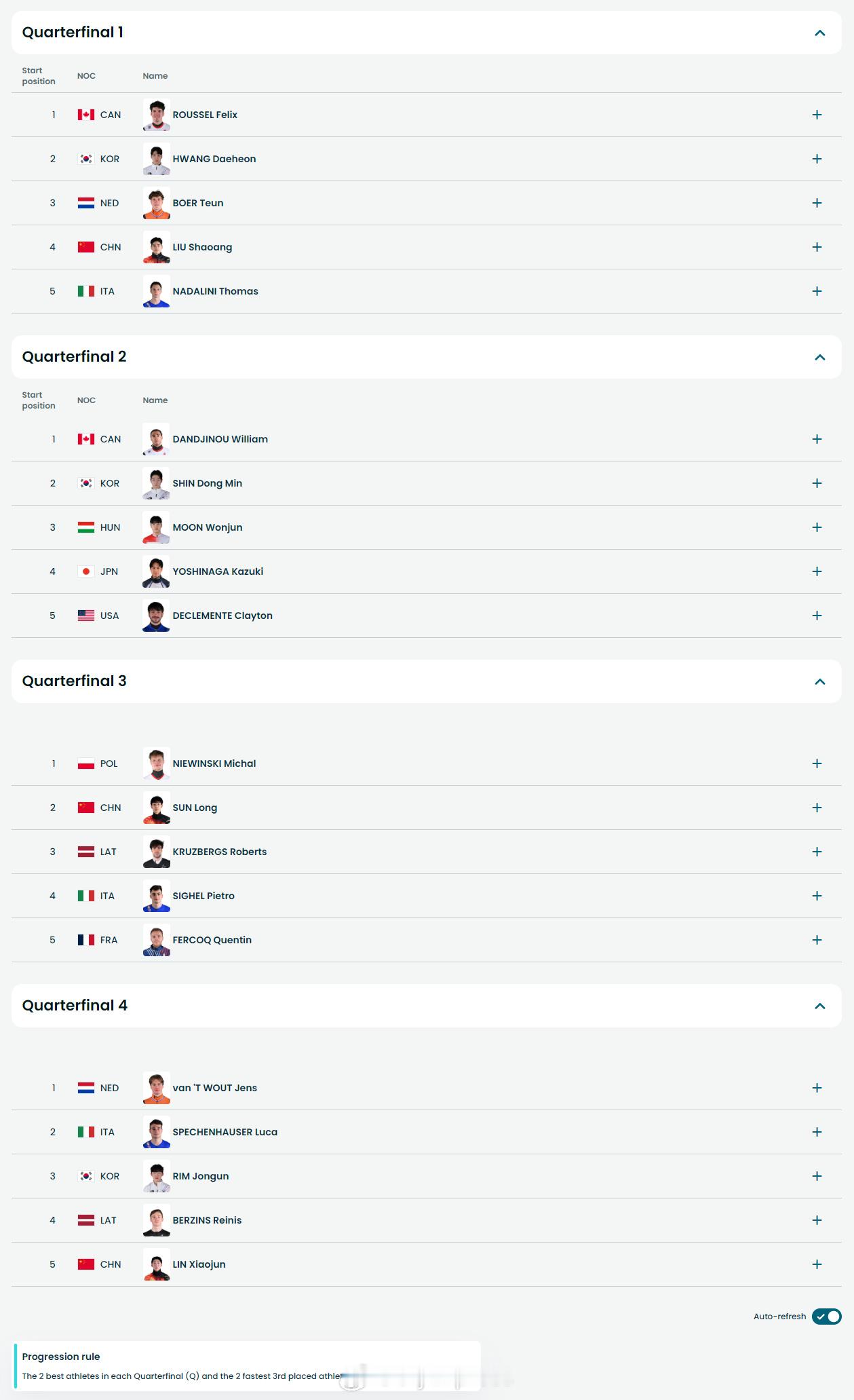
Task: Collapse Quarterfinal 2 using its chevron
Action: (819, 357)
